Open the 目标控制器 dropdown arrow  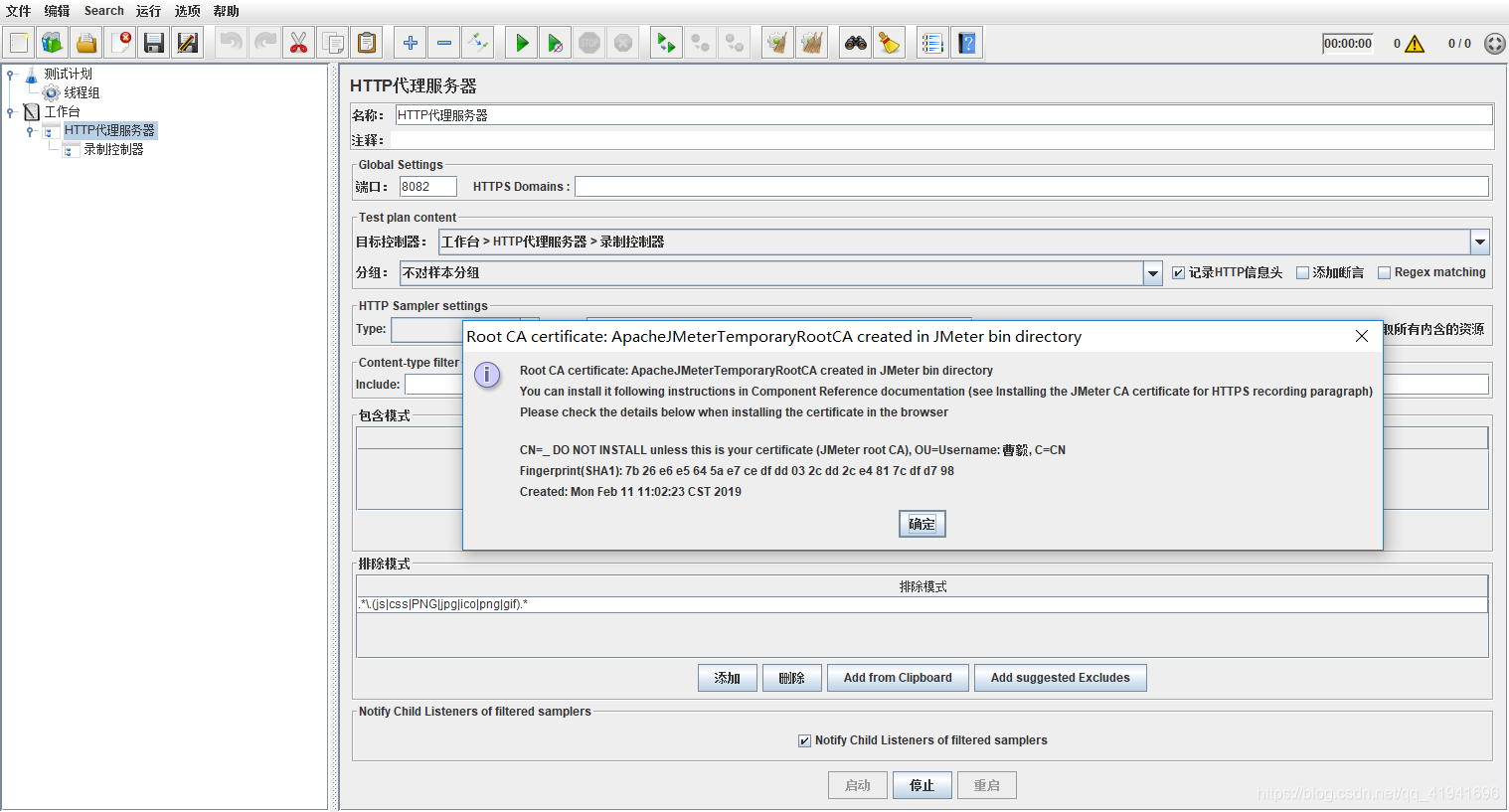coord(1480,242)
